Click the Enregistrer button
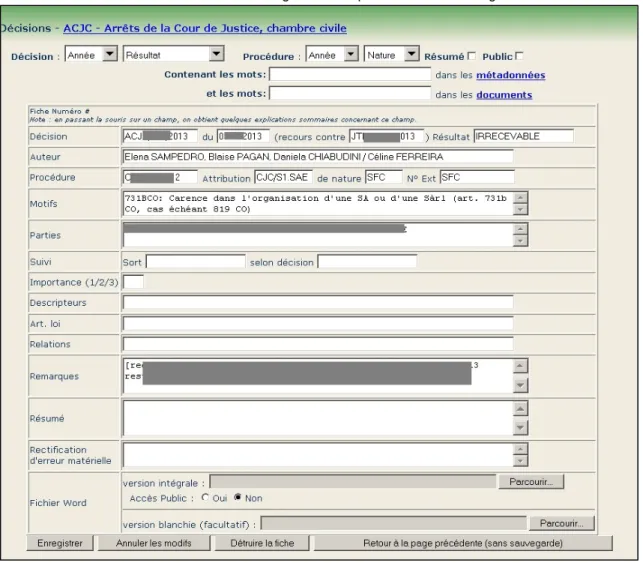This screenshot has width=643, height=563. point(60,543)
